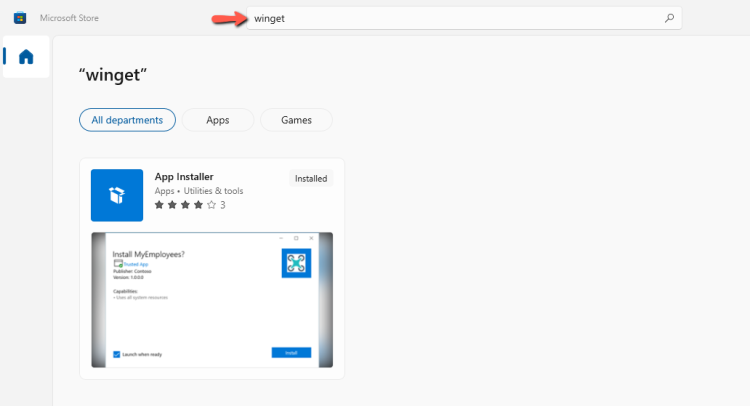Click maximize icon in the preview window
750x406 pixels.
pos(296,238)
